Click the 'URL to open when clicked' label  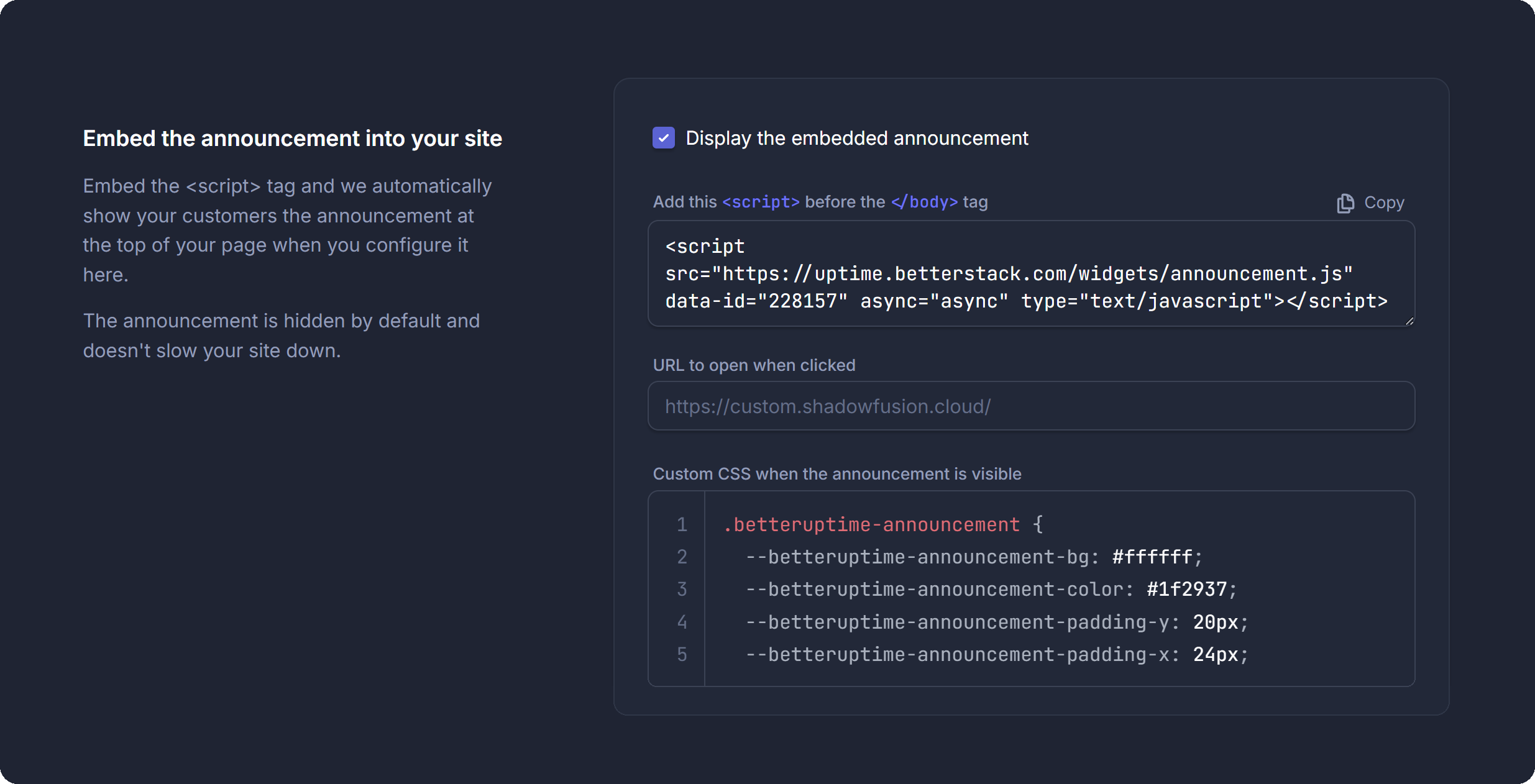[754, 365]
